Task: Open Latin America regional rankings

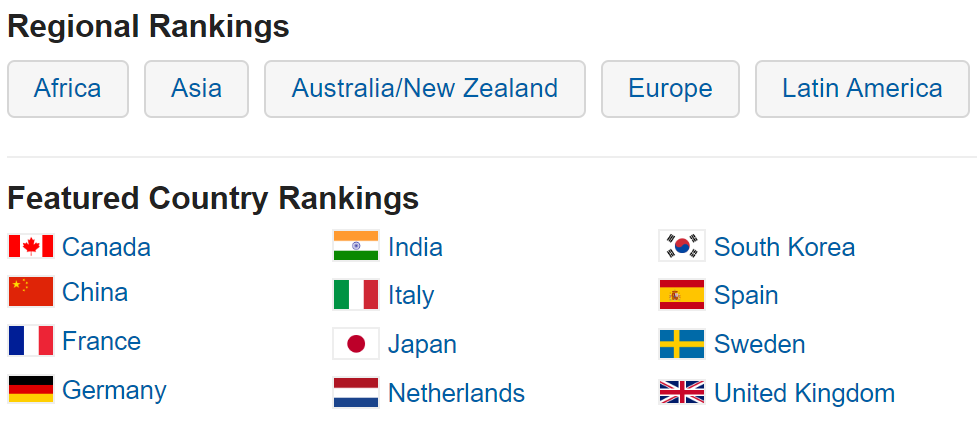Action: [x=862, y=88]
